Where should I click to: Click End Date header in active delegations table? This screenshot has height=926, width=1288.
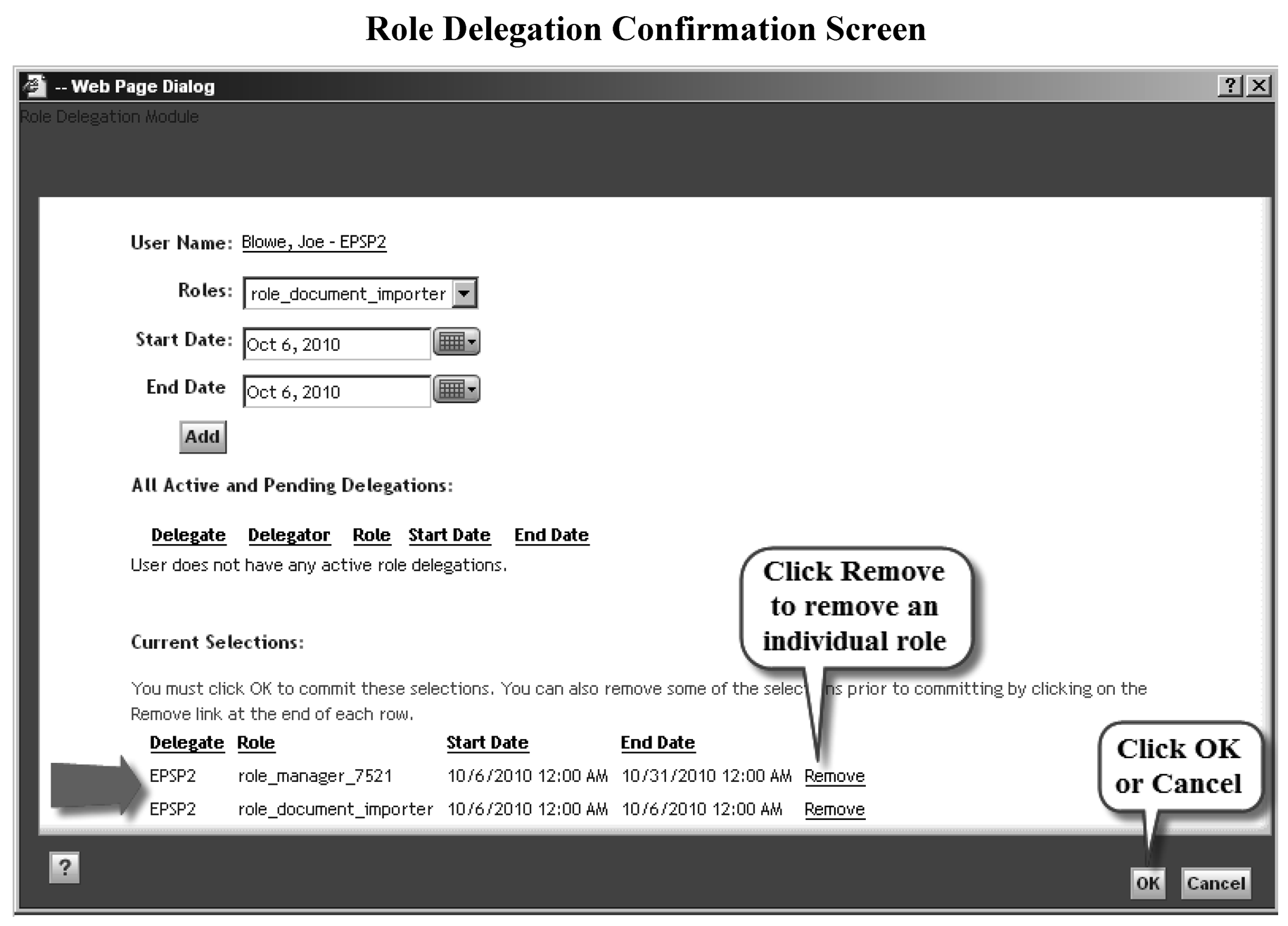tap(551, 535)
